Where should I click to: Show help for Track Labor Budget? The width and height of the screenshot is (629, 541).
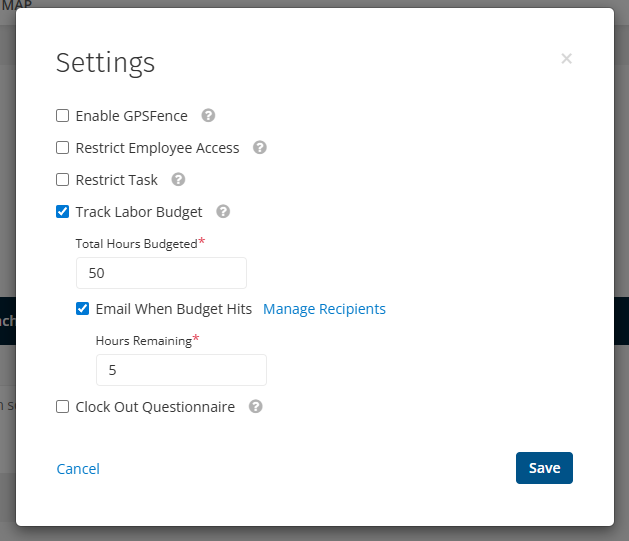point(223,212)
